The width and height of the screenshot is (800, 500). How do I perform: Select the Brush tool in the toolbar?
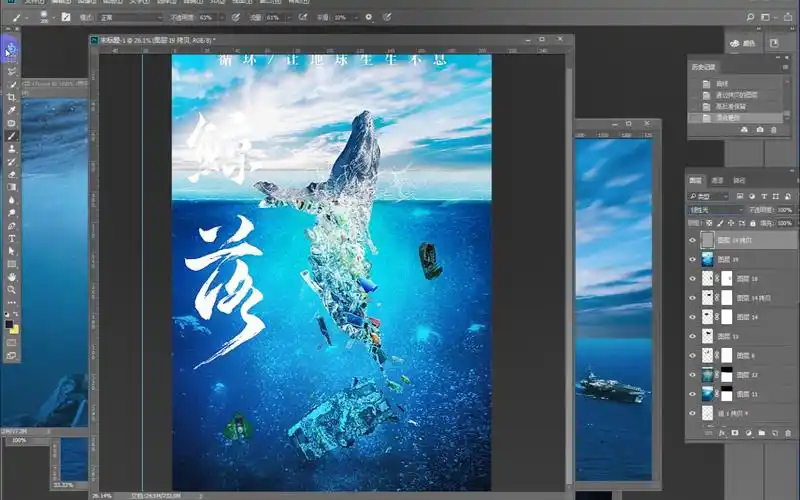click(12, 135)
